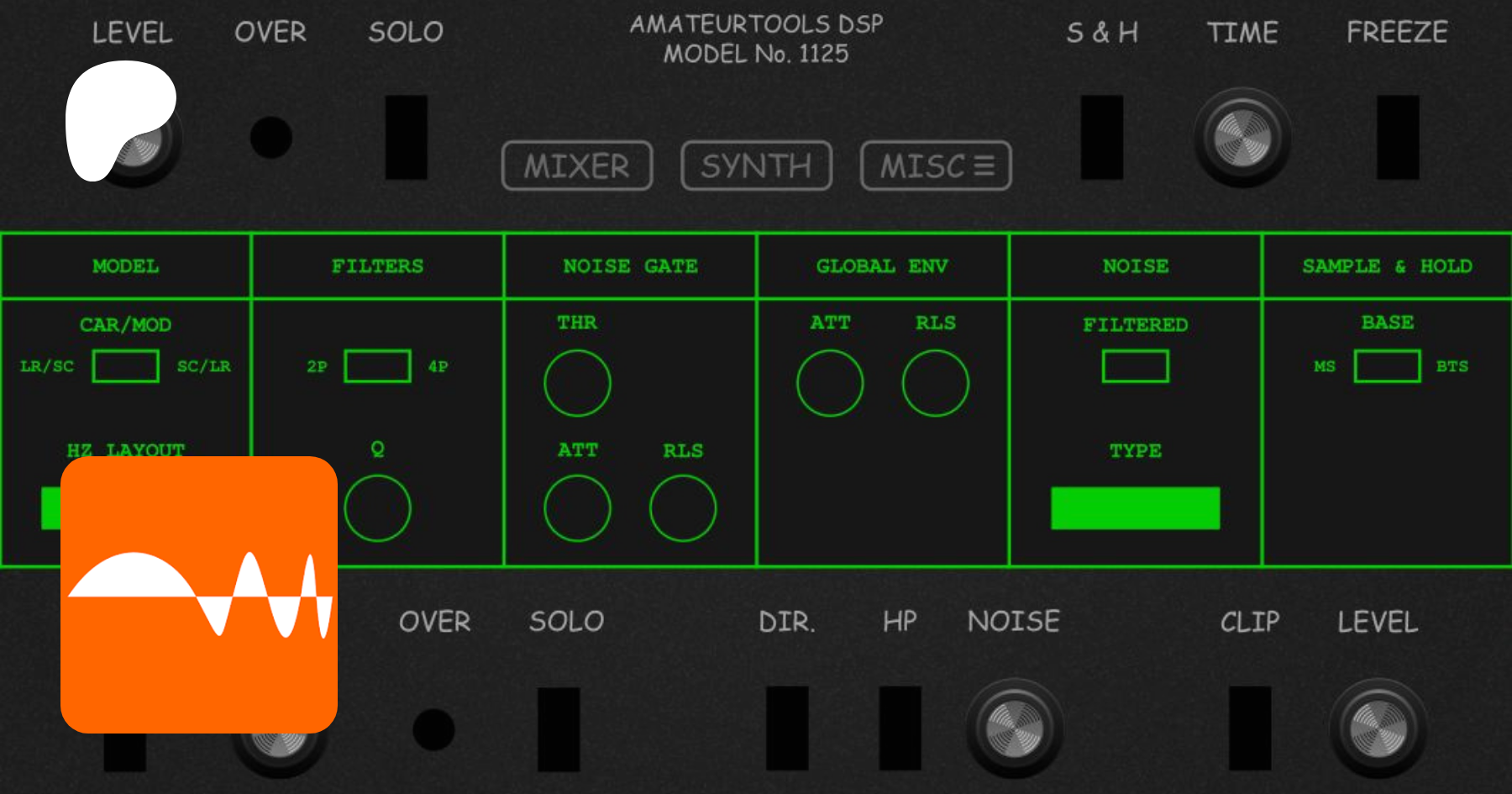Image resolution: width=1512 pixels, height=794 pixels.
Task: Toggle the top SOLO switch
Action: click(x=407, y=137)
